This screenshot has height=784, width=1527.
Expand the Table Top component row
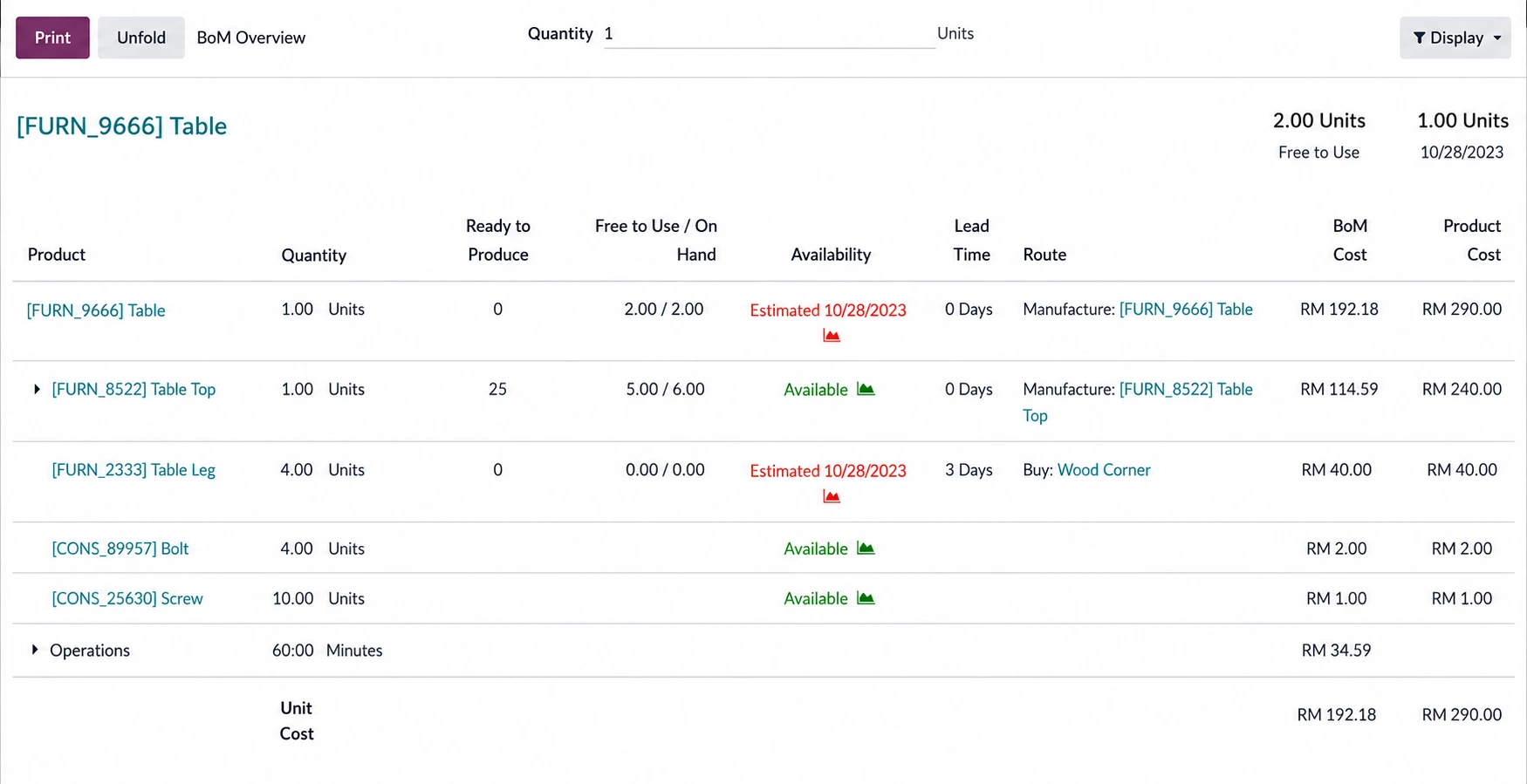(37, 389)
